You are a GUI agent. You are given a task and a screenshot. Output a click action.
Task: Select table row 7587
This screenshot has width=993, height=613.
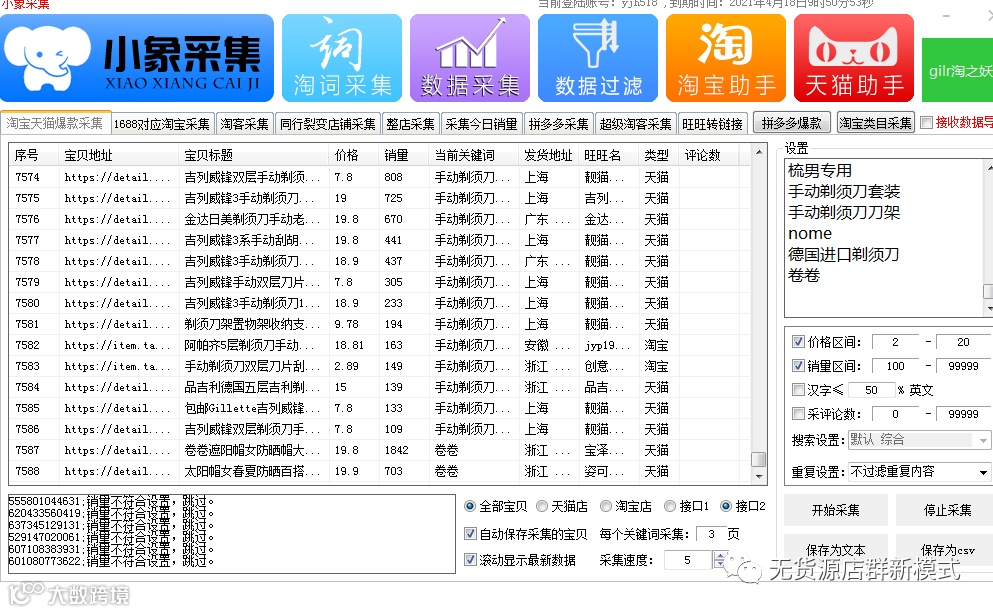(x=380, y=450)
